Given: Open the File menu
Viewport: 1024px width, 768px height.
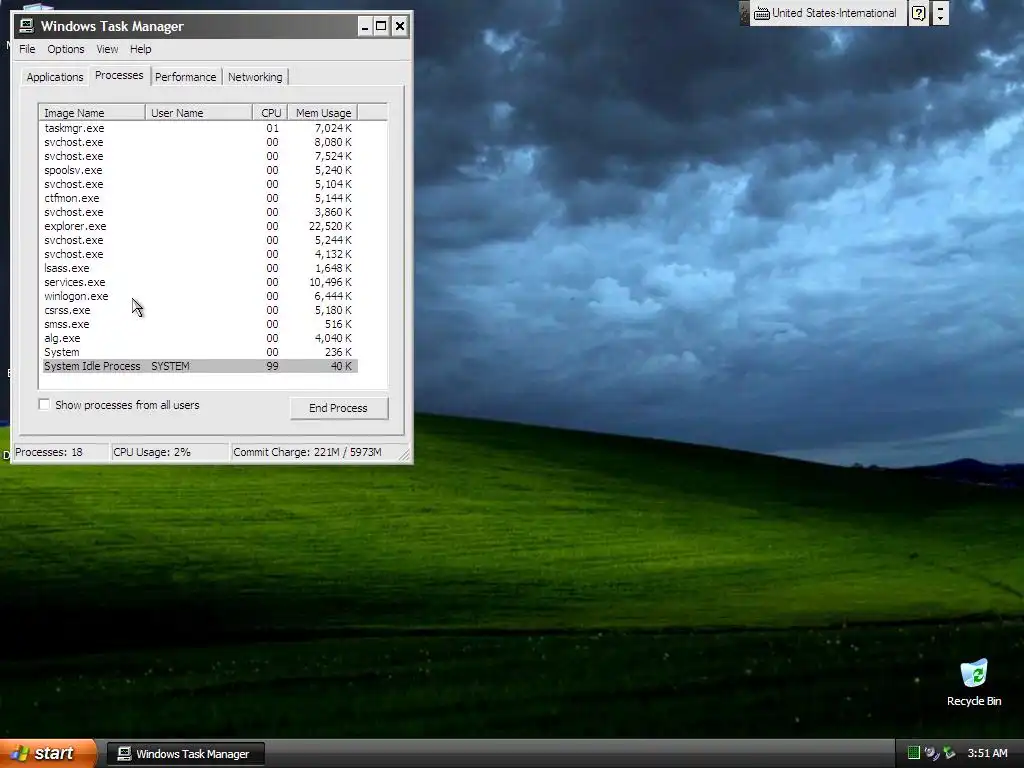Looking at the screenshot, I should 27,49.
